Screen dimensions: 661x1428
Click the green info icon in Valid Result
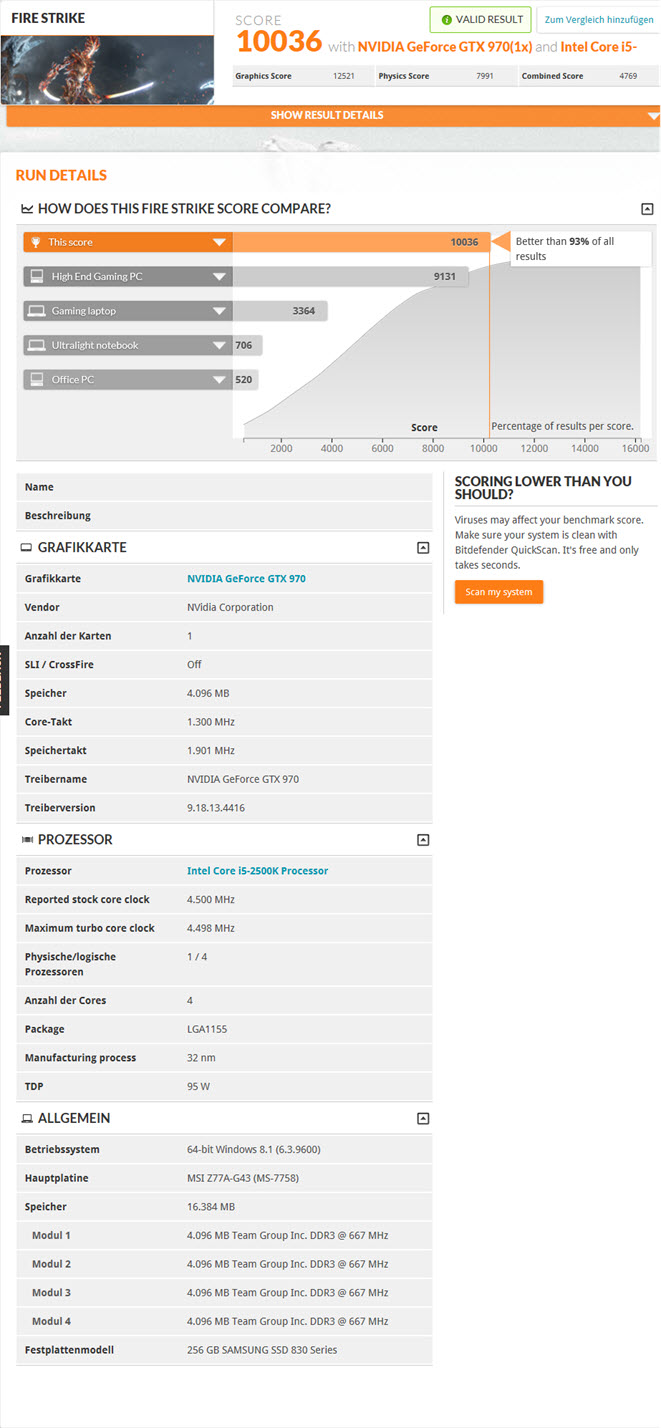coord(446,20)
